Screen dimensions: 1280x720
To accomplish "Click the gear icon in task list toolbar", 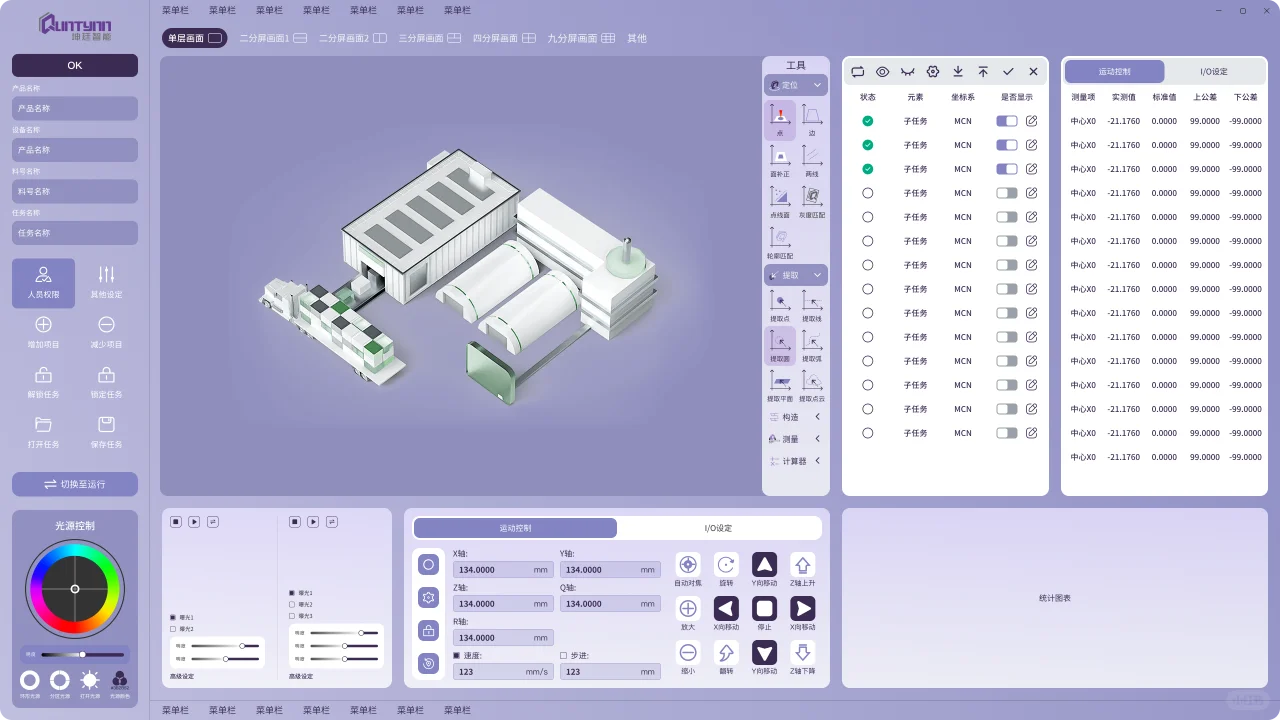I will click(933, 72).
